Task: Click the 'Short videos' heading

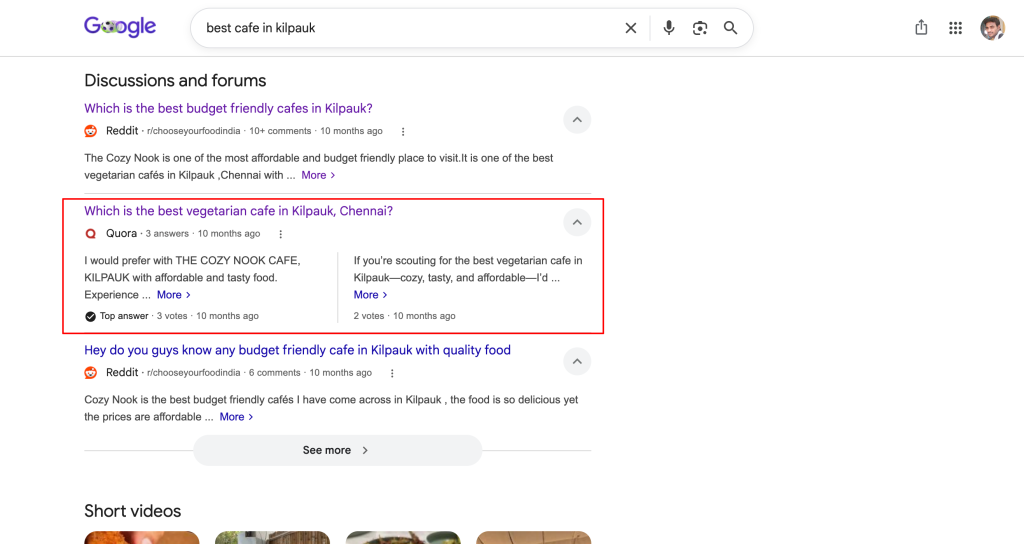Action: pos(133,511)
